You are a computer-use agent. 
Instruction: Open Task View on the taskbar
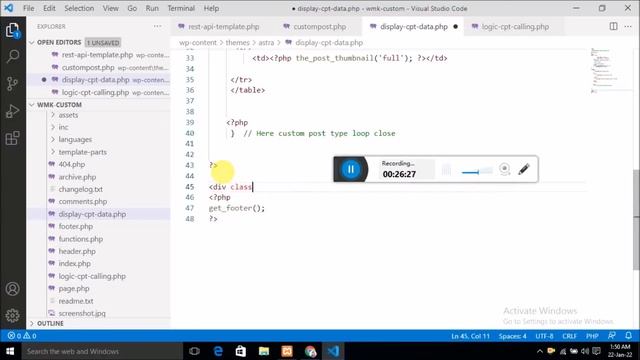click(194, 351)
